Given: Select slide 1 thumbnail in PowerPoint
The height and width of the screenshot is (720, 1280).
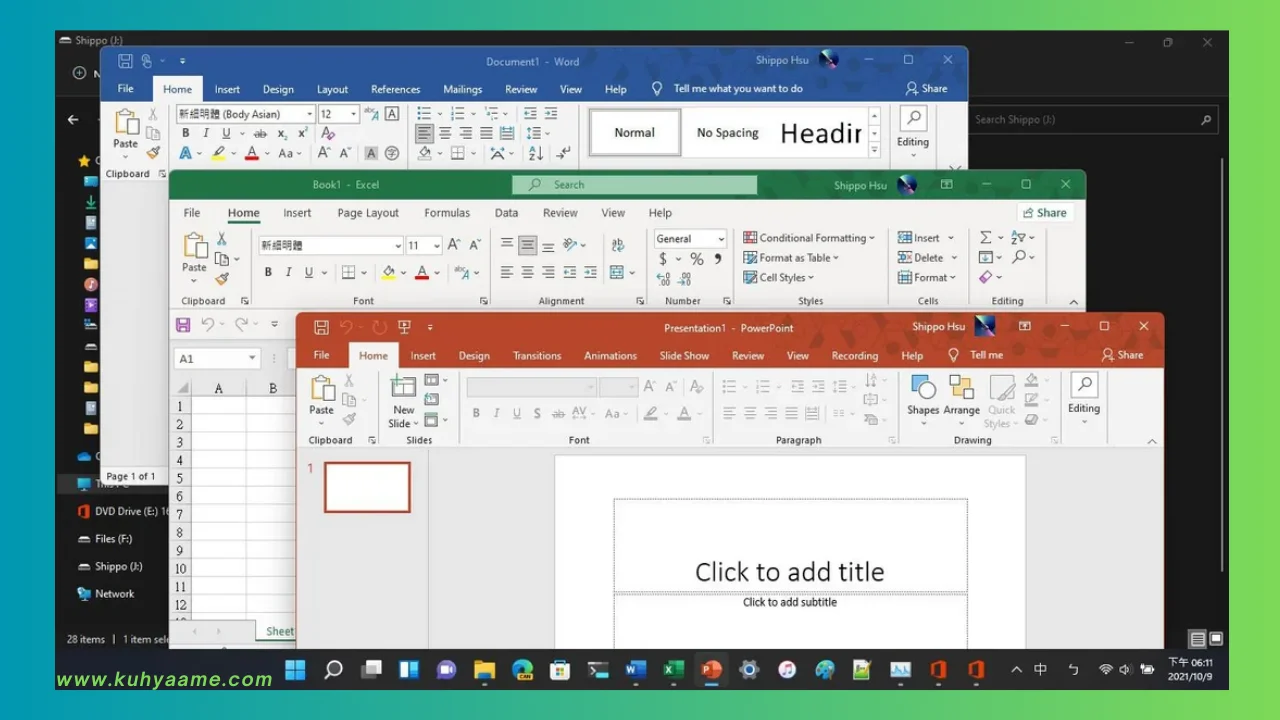Looking at the screenshot, I should tap(367, 487).
